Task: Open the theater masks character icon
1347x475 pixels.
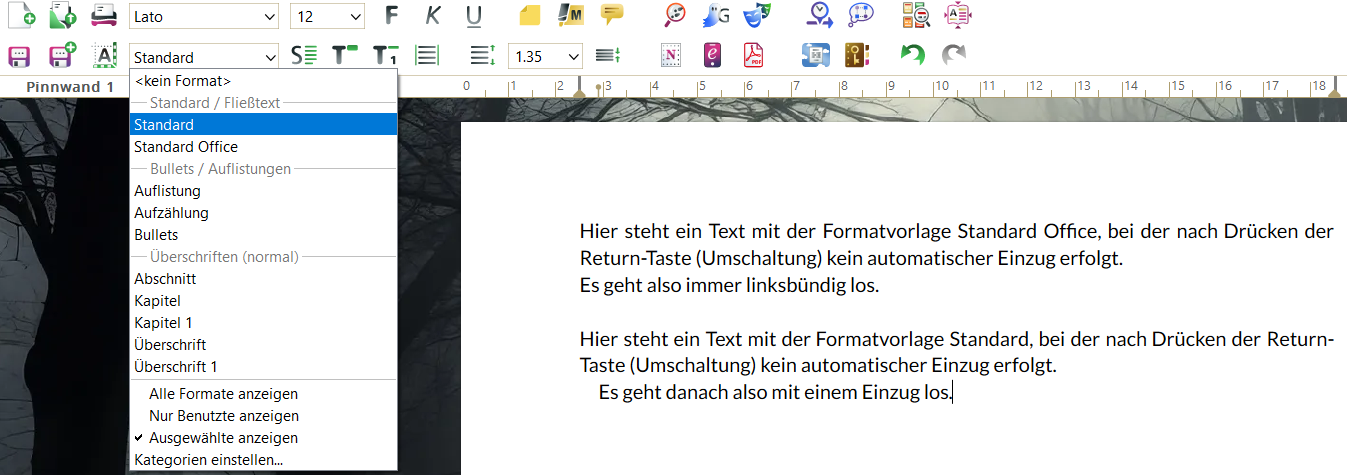Action: 757,16
